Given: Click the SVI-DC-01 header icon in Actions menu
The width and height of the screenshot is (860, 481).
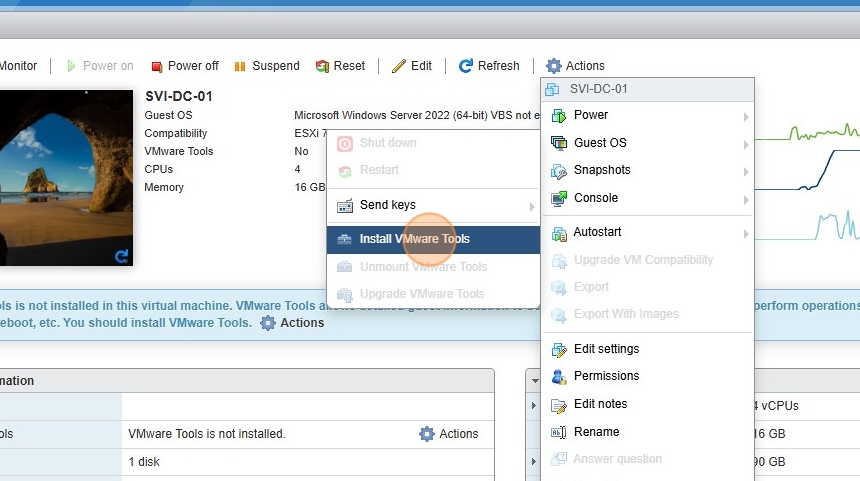Looking at the screenshot, I should click(552, 89).
